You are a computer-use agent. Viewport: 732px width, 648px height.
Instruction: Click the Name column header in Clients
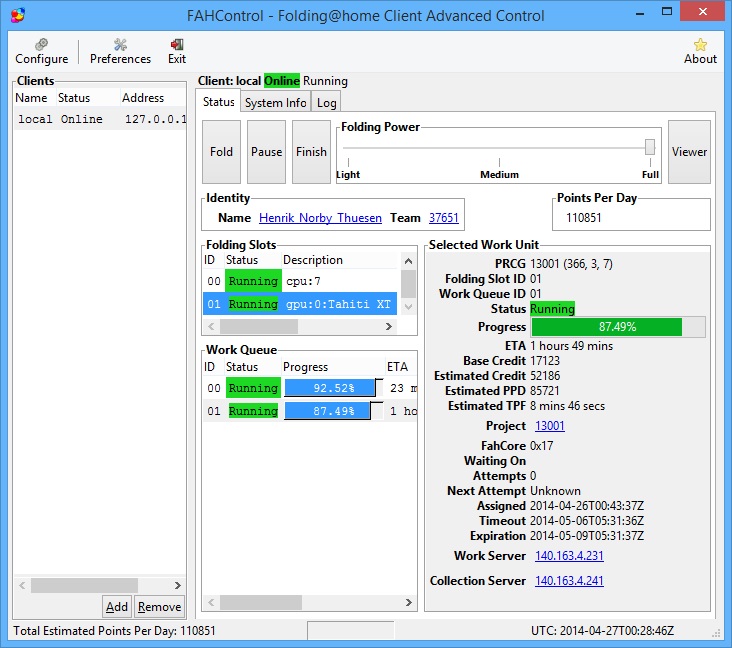pos(34,98)
